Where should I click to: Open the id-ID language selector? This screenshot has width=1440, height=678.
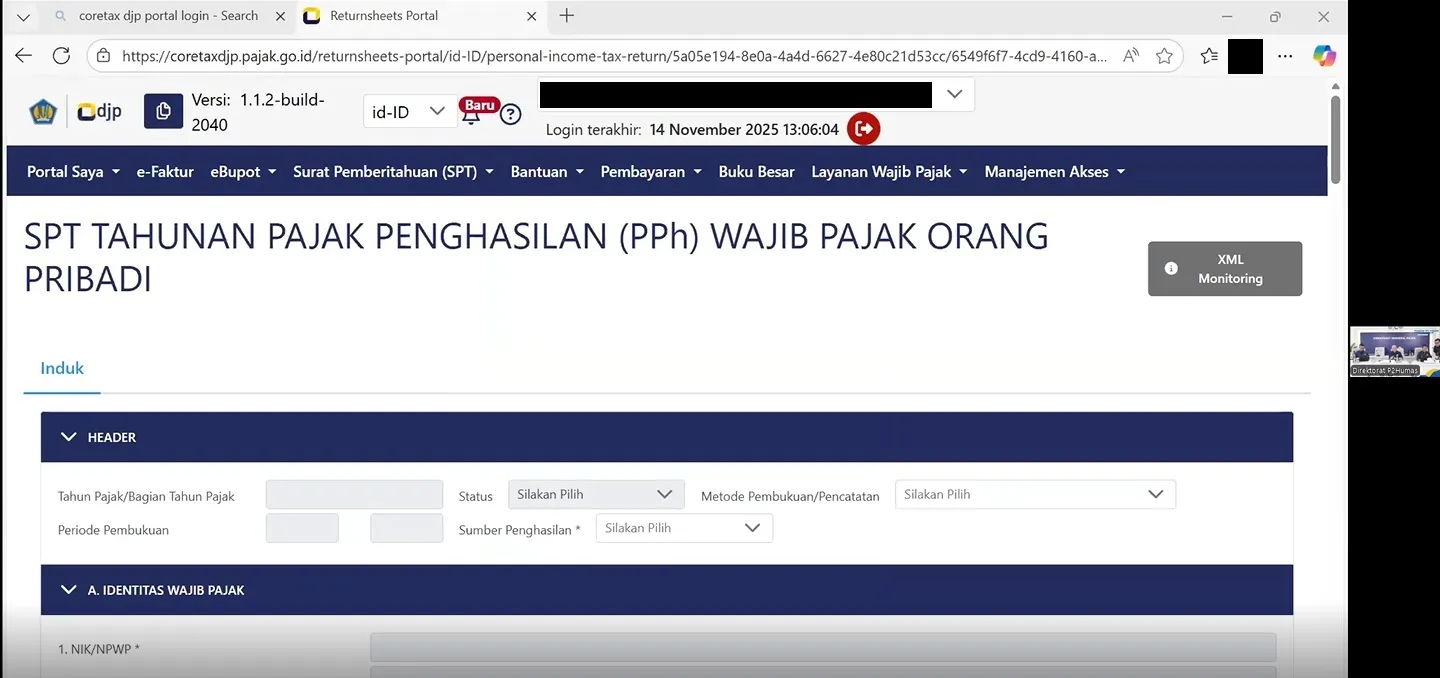coord(408,111)
